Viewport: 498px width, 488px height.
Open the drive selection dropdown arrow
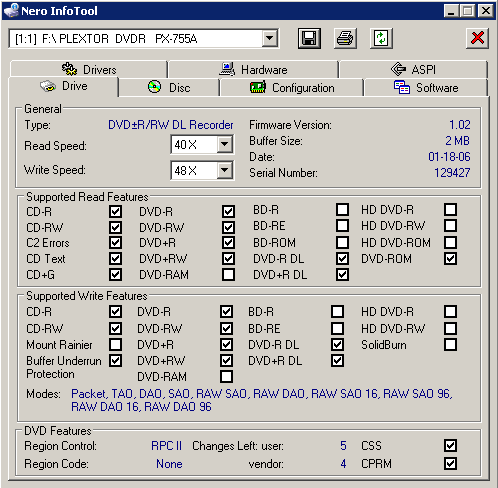269,39
